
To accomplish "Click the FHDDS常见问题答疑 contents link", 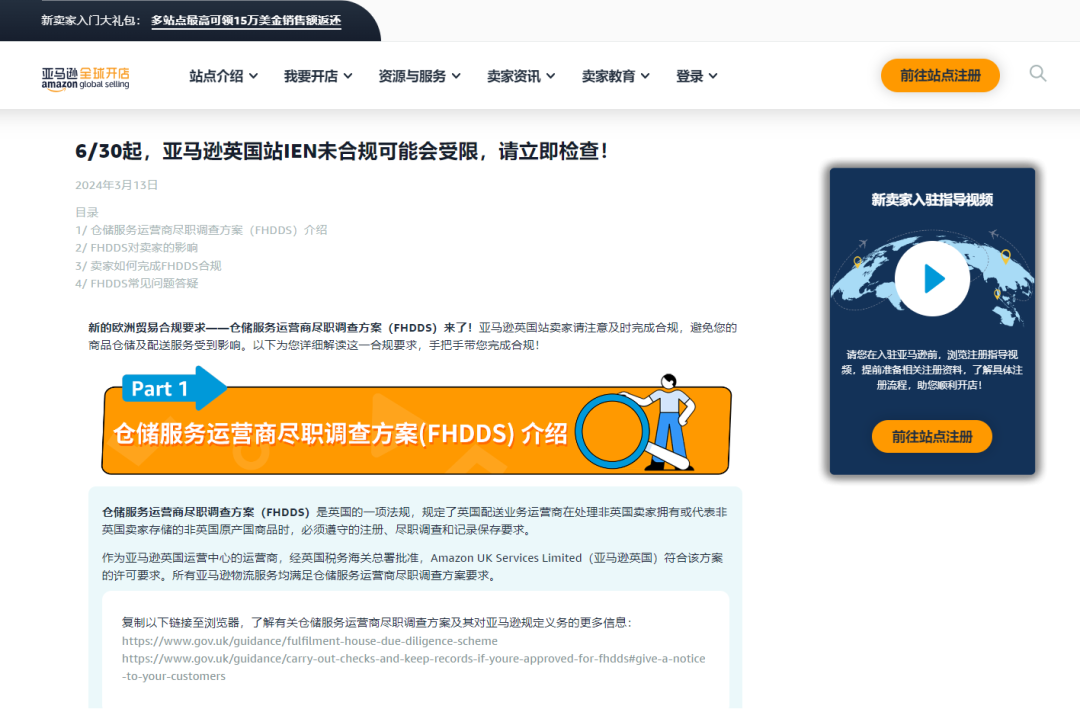I will (138, 283).
